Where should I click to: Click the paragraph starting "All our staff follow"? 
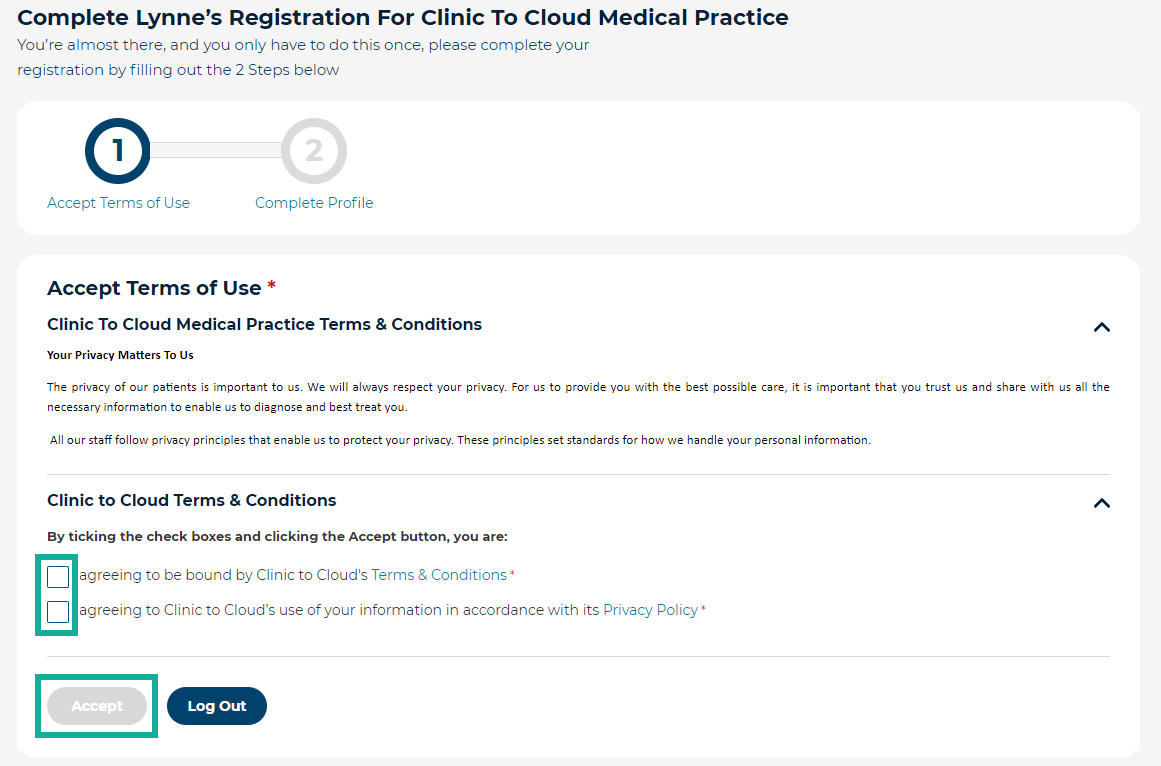click(x=460, y=440)
